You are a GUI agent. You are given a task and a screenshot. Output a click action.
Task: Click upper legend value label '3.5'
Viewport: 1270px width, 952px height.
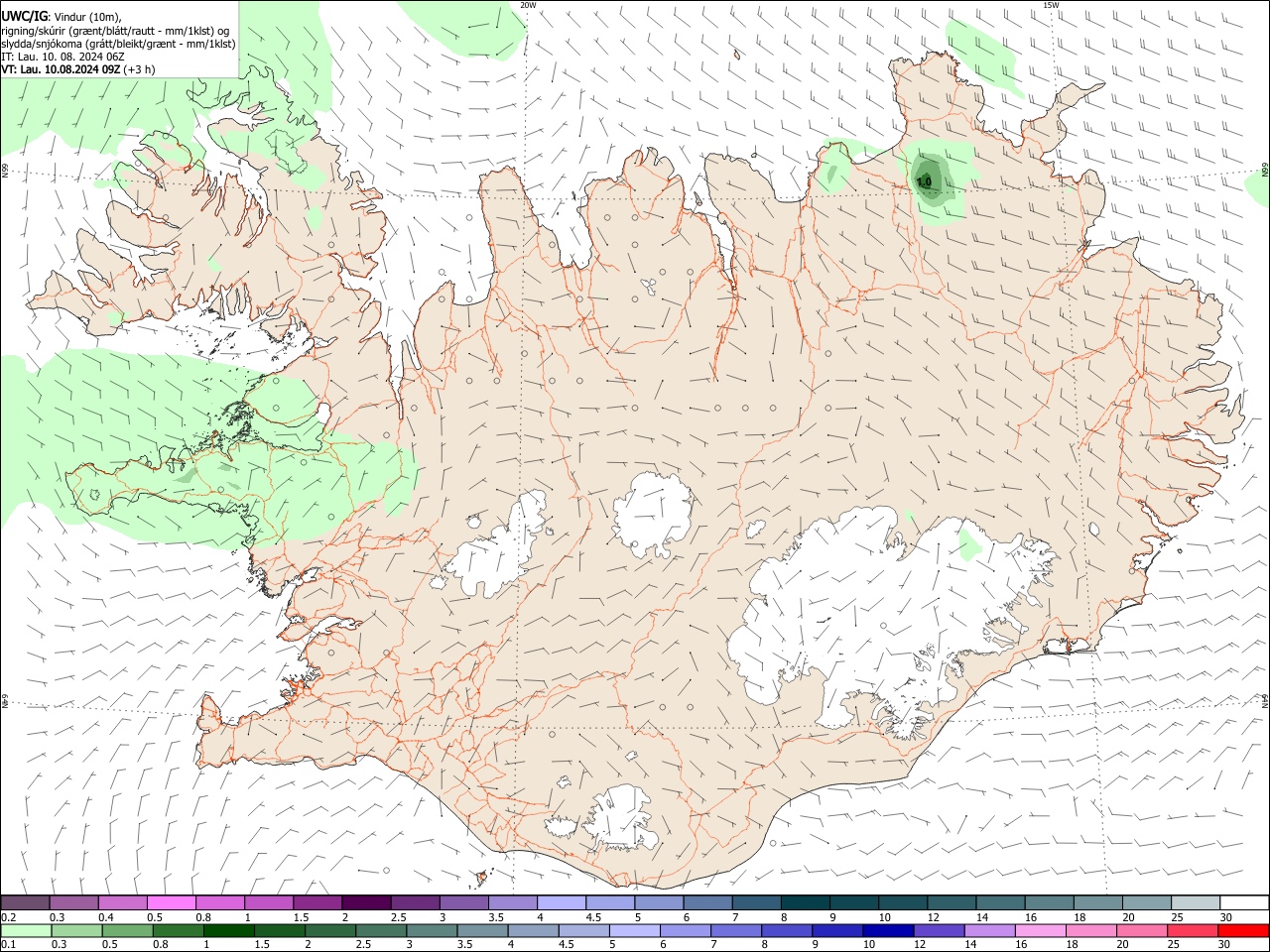tap(496, 917)
